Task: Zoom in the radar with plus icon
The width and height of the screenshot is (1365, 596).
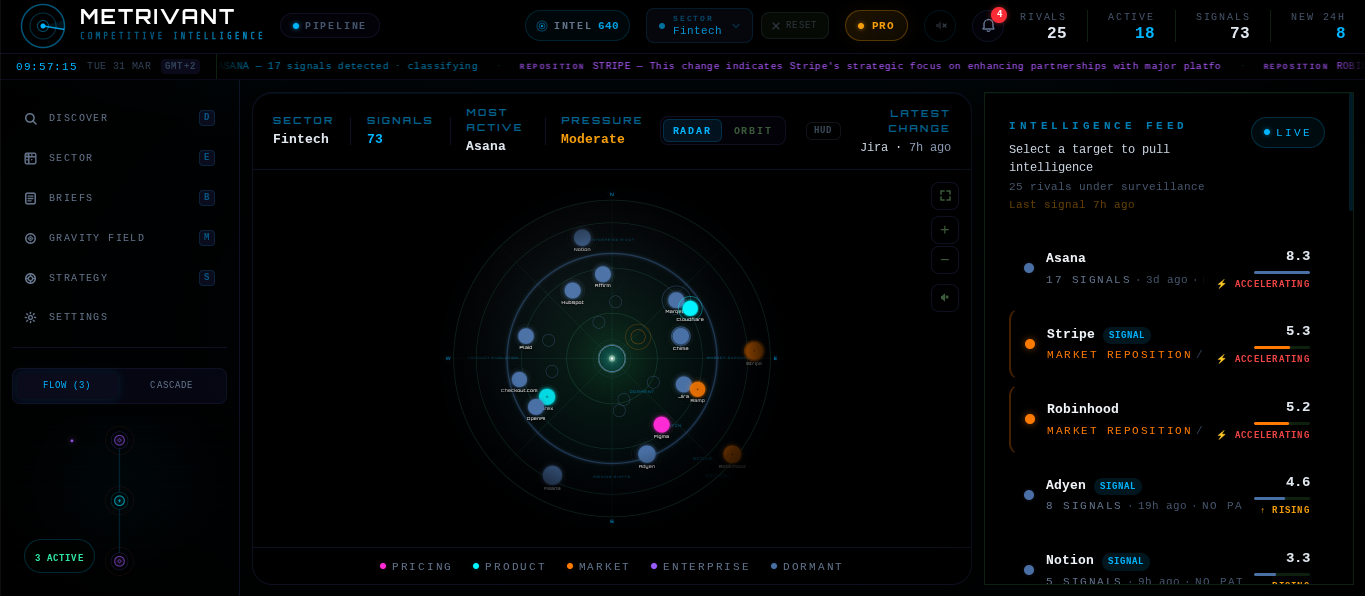Action: [945, 230]
